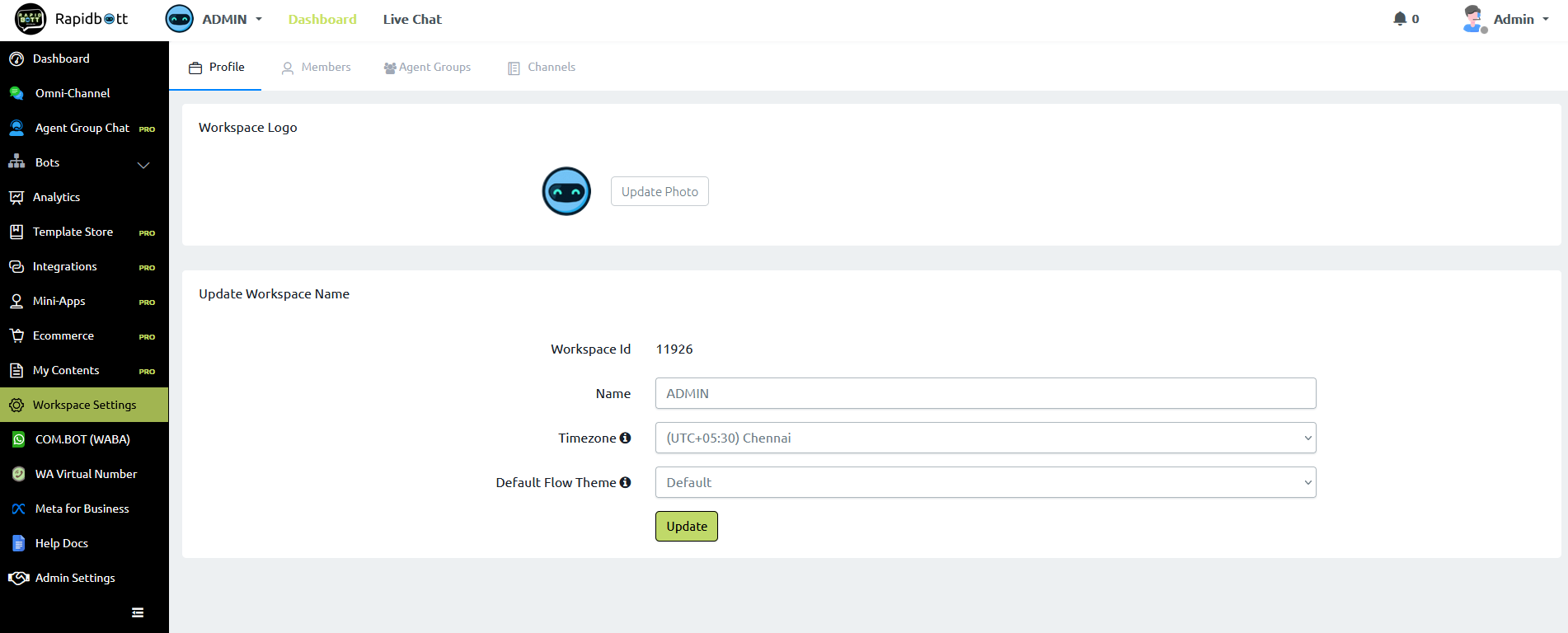Switch to the Members tab
Screen dimensions: 1568x633
[x=317, y=67]
